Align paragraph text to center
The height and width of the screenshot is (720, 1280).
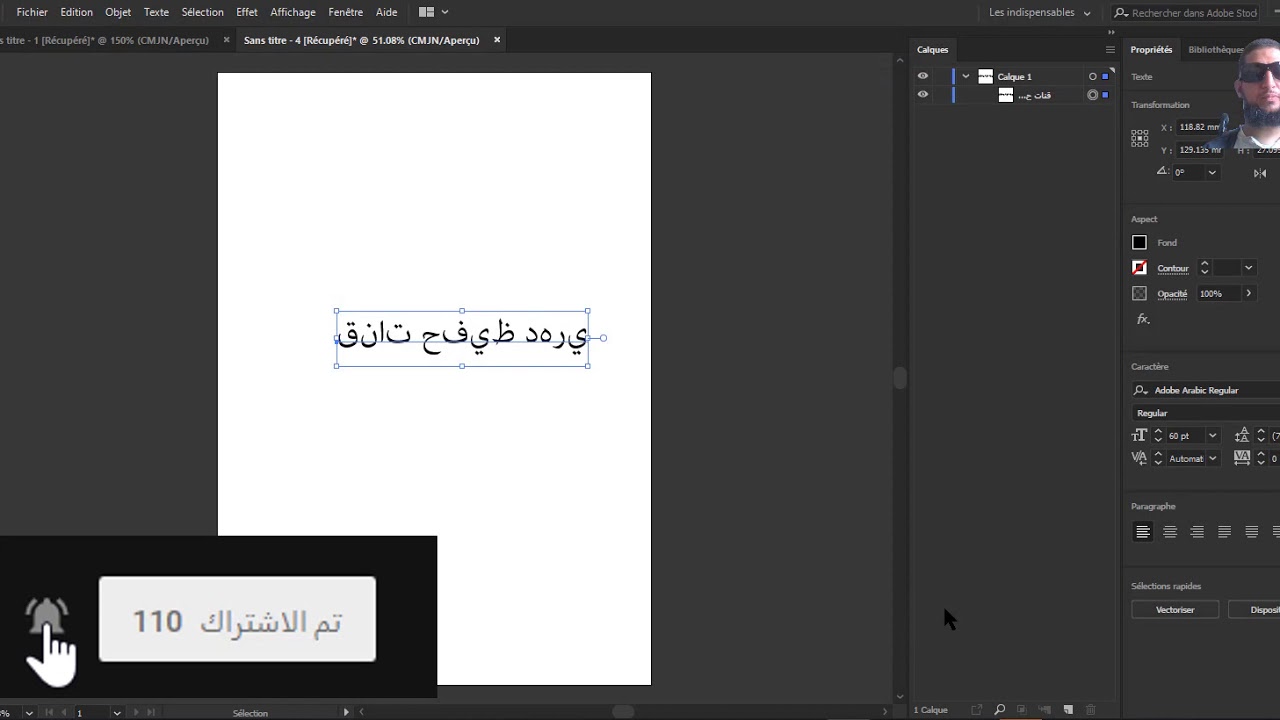coord(1170,532)
